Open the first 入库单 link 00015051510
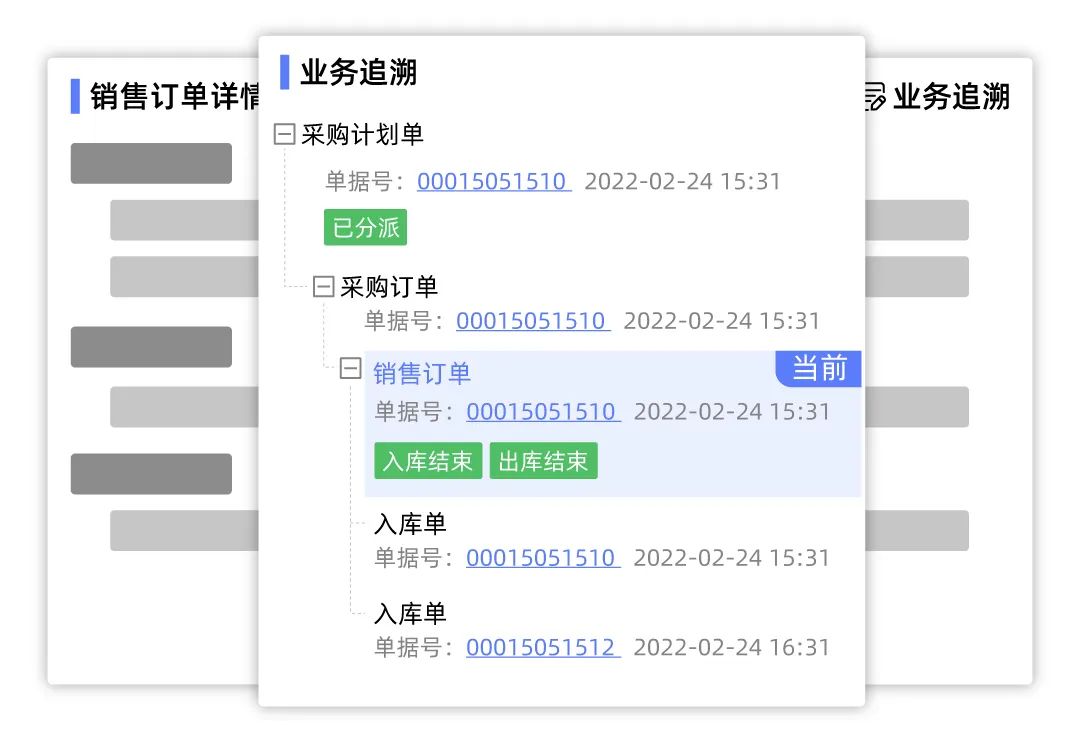 point(543,557)
